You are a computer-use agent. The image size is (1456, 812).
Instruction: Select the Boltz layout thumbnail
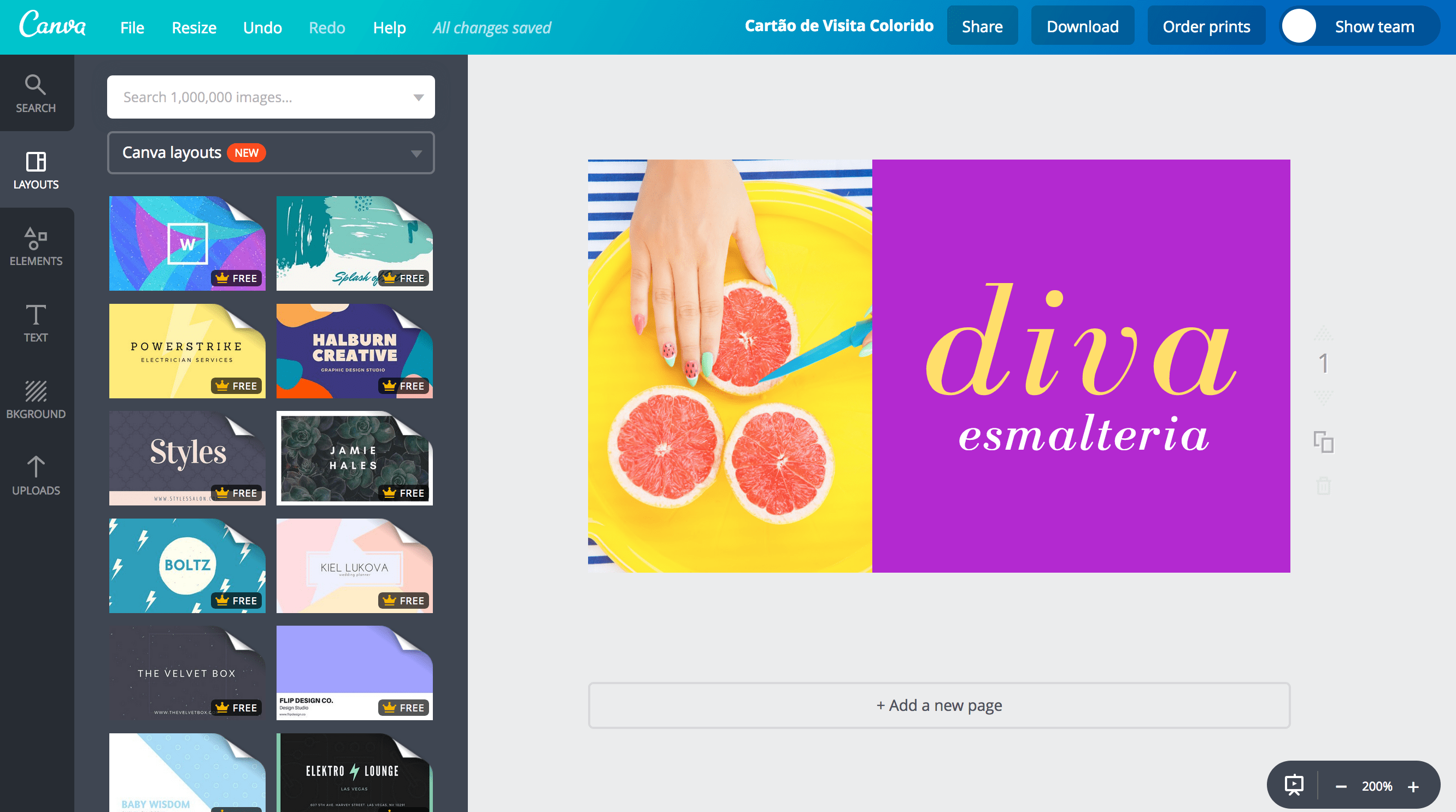(187, 566)
